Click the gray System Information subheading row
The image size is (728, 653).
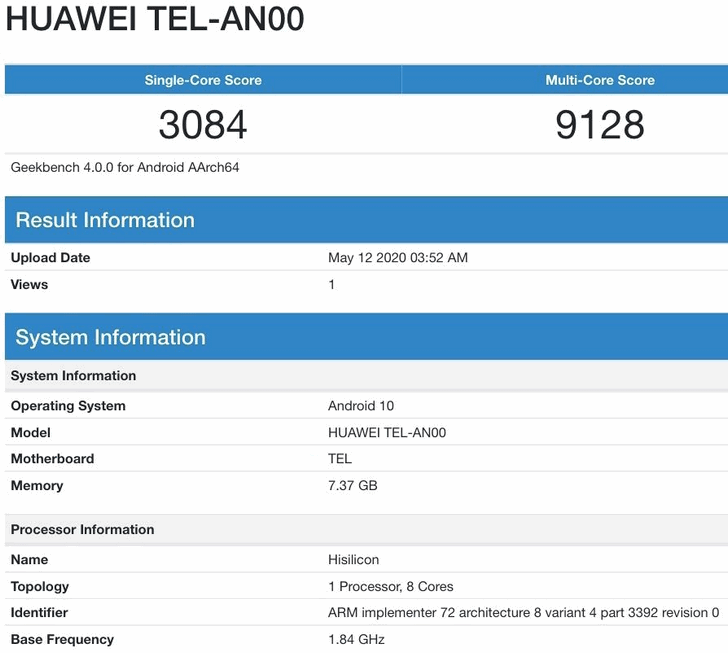pos(366,375)
